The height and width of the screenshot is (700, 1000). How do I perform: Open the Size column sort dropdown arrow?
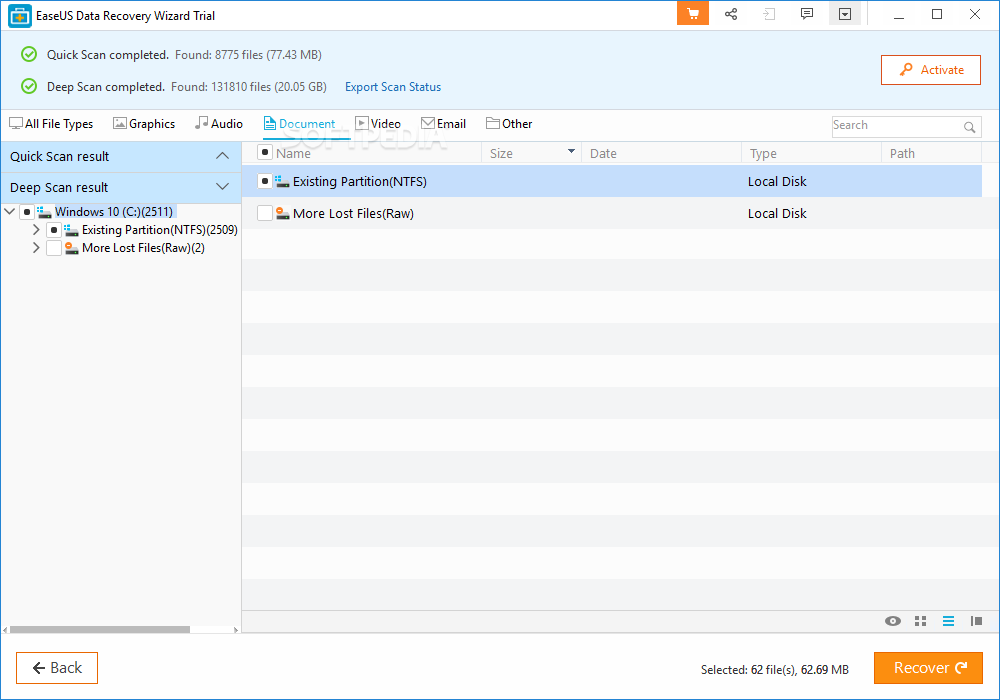coord(571,152)
